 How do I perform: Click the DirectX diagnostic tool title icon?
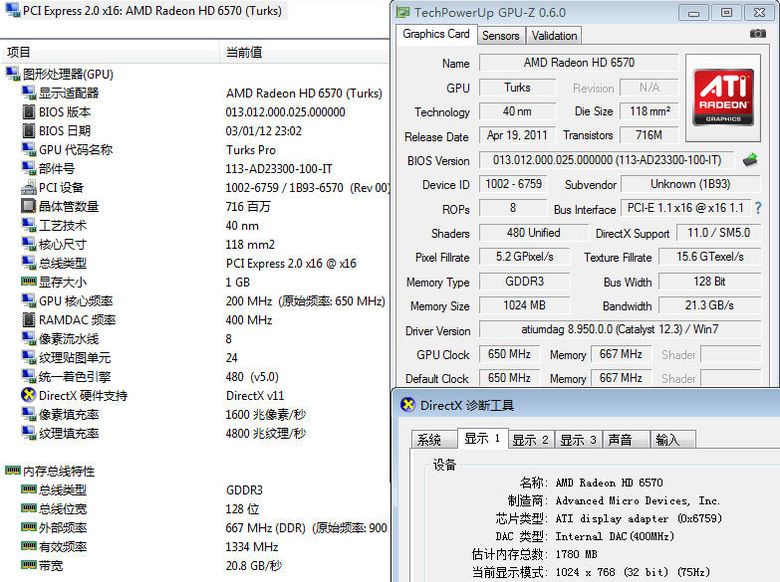tap(408, 405)
